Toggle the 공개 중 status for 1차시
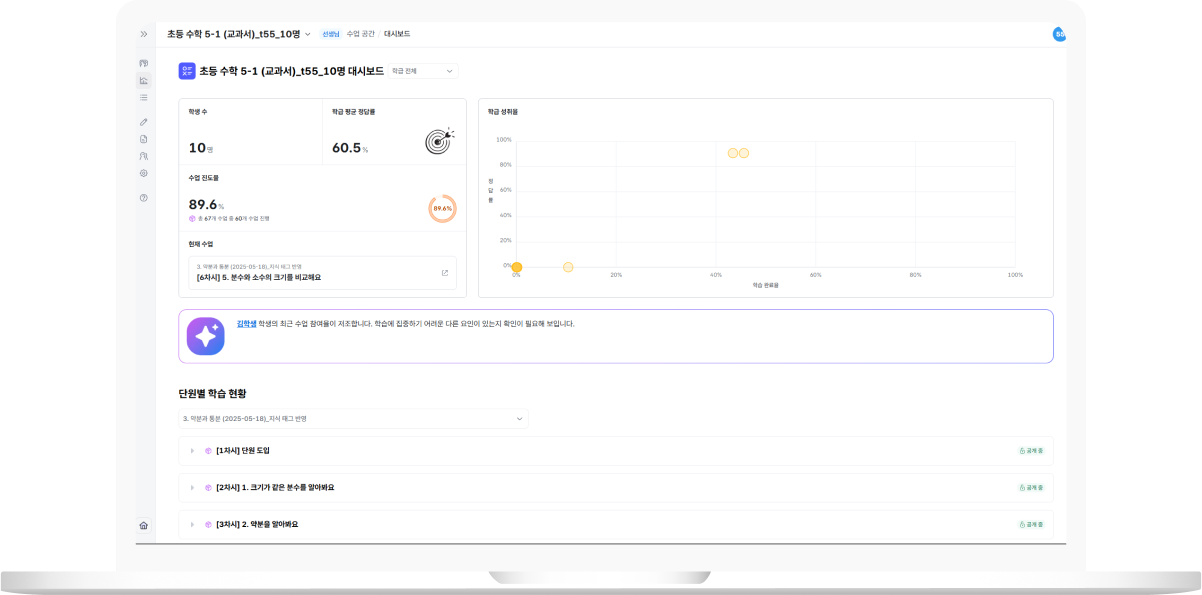 (1030, 451)
